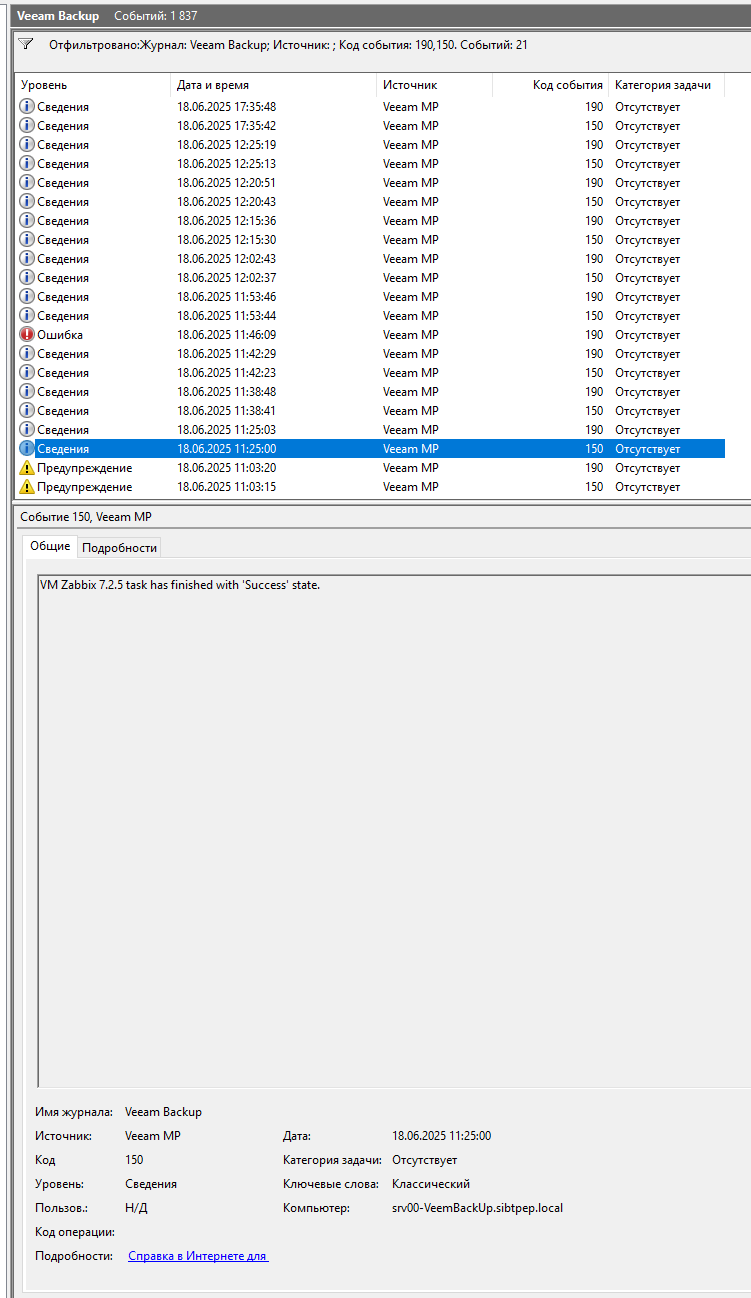This screenshot has width=751, height=1298.
Task: Sort by Уровень column header
Action: click(93, 86)
